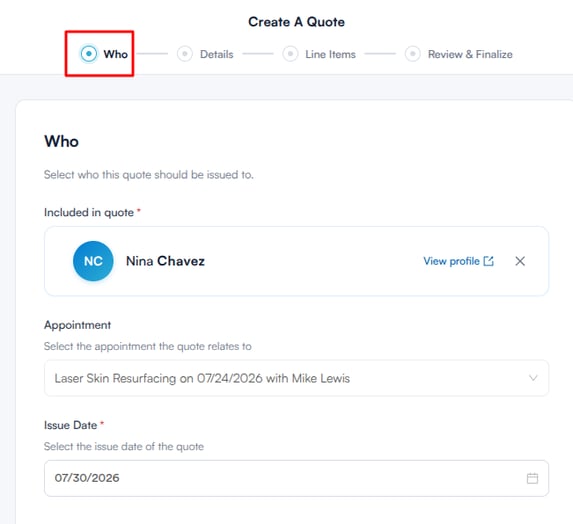The width and height of the screenshot is (573, 524).
Task: Click the Included in quote label
Action: click(89, 212)
